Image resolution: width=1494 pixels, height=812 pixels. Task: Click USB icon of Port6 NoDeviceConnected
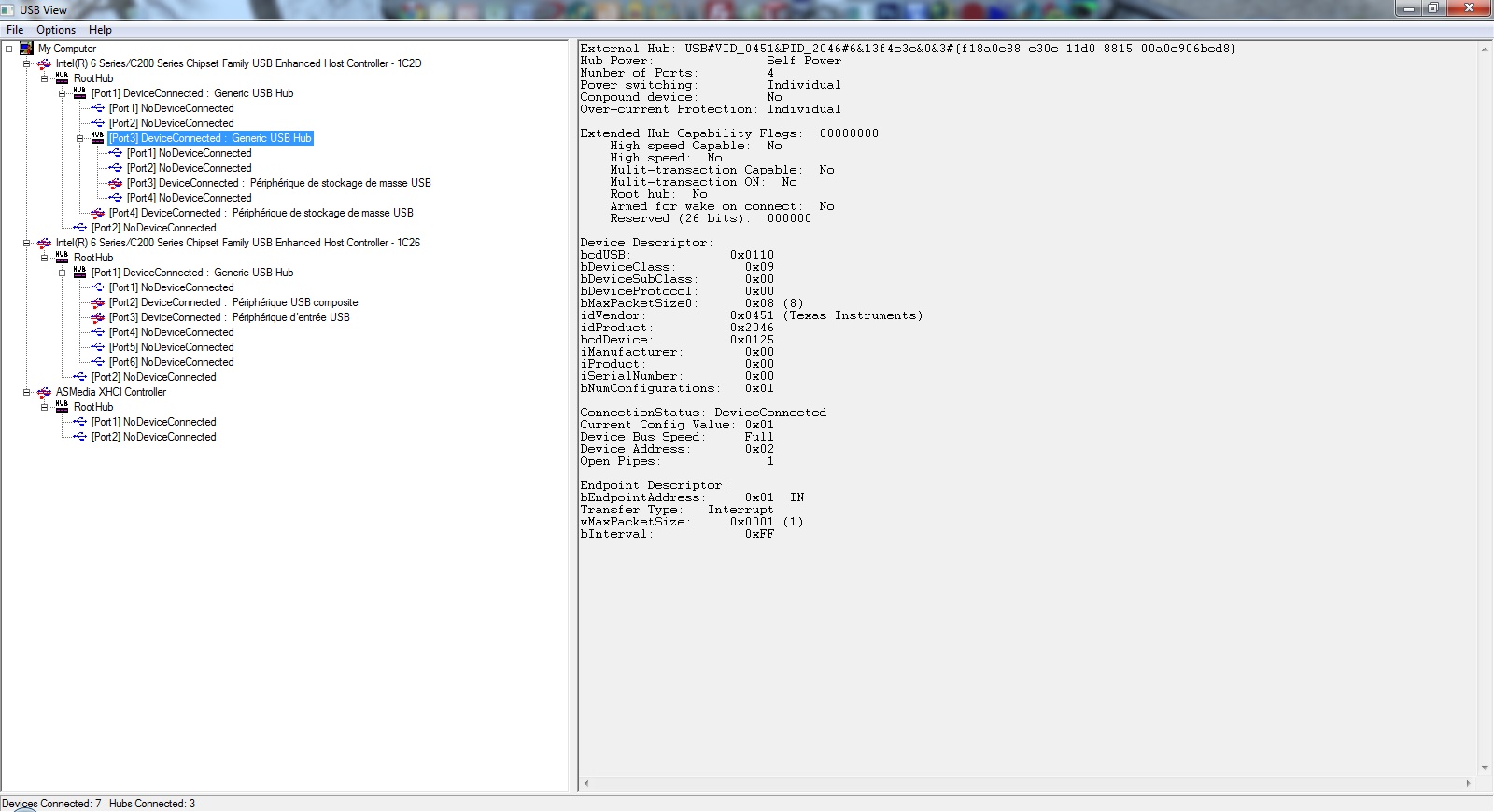click(98, 362)
